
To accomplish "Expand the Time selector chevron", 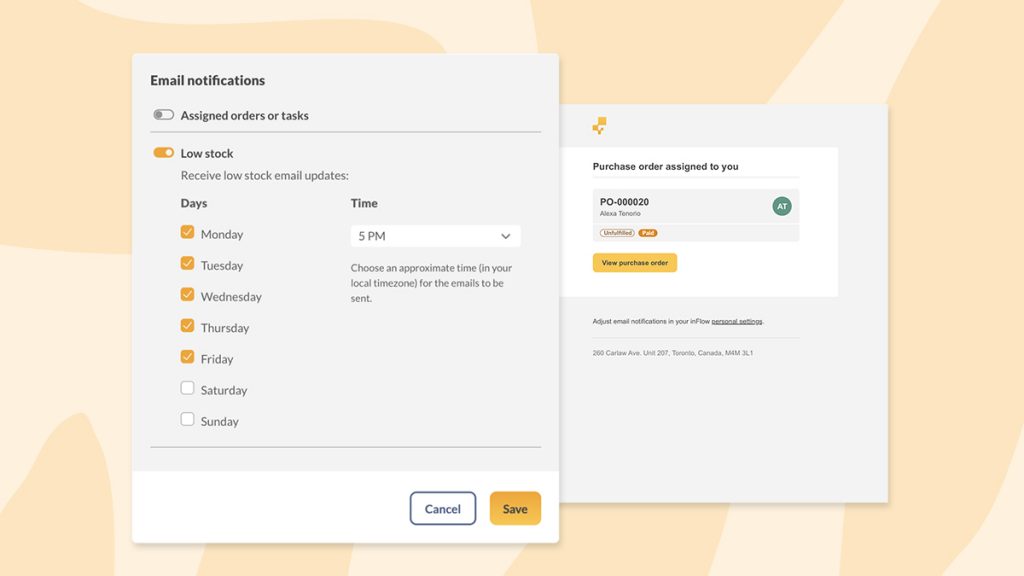I will (x=508, y=234).
